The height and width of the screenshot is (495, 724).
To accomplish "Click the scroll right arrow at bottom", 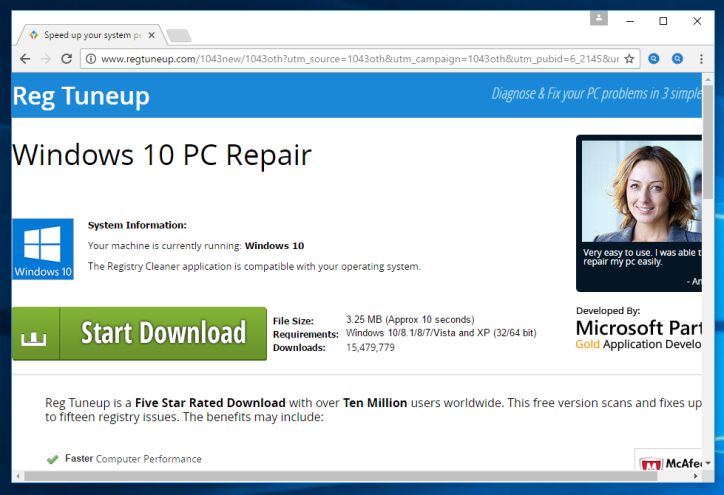I will pos(696,476).
